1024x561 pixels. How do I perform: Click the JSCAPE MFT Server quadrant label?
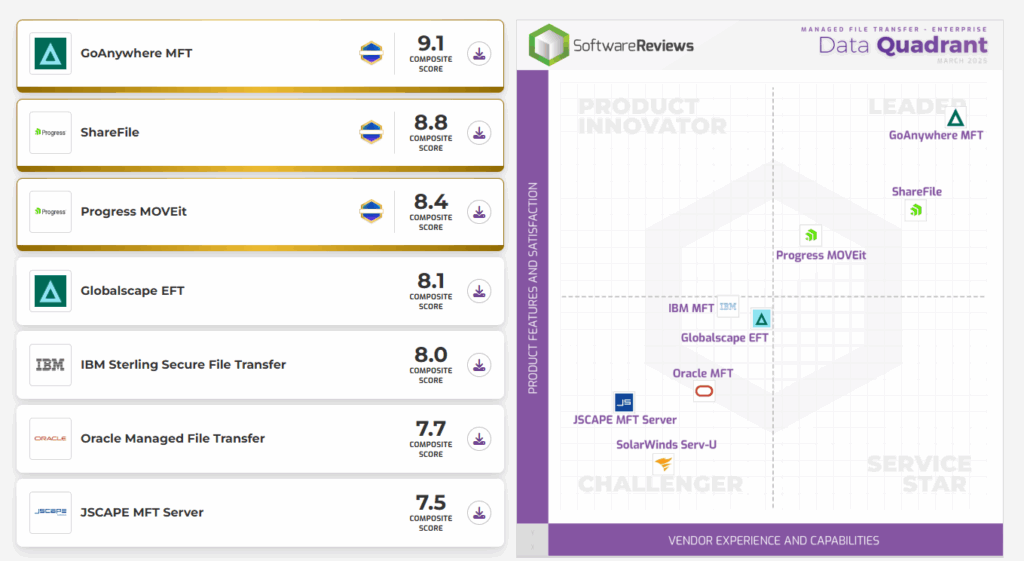[x=624, y=420]
